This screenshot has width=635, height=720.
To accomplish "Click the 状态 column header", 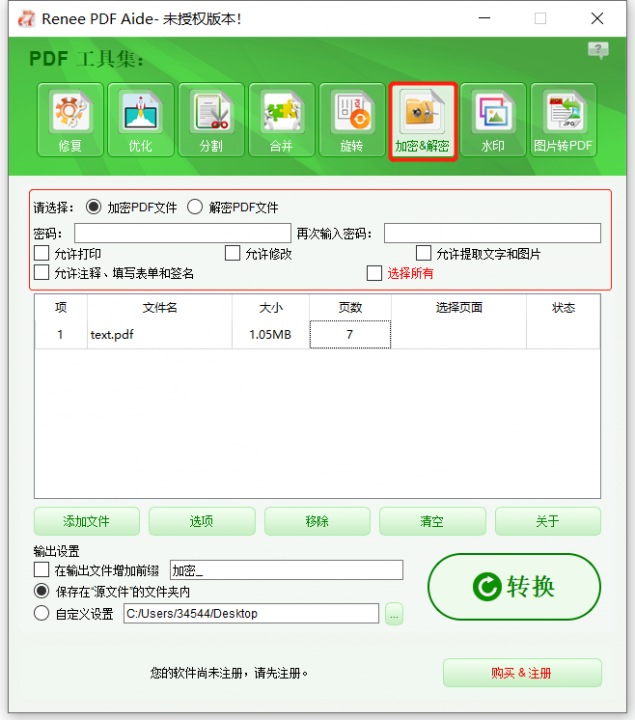I will click(x=563, y=307).
